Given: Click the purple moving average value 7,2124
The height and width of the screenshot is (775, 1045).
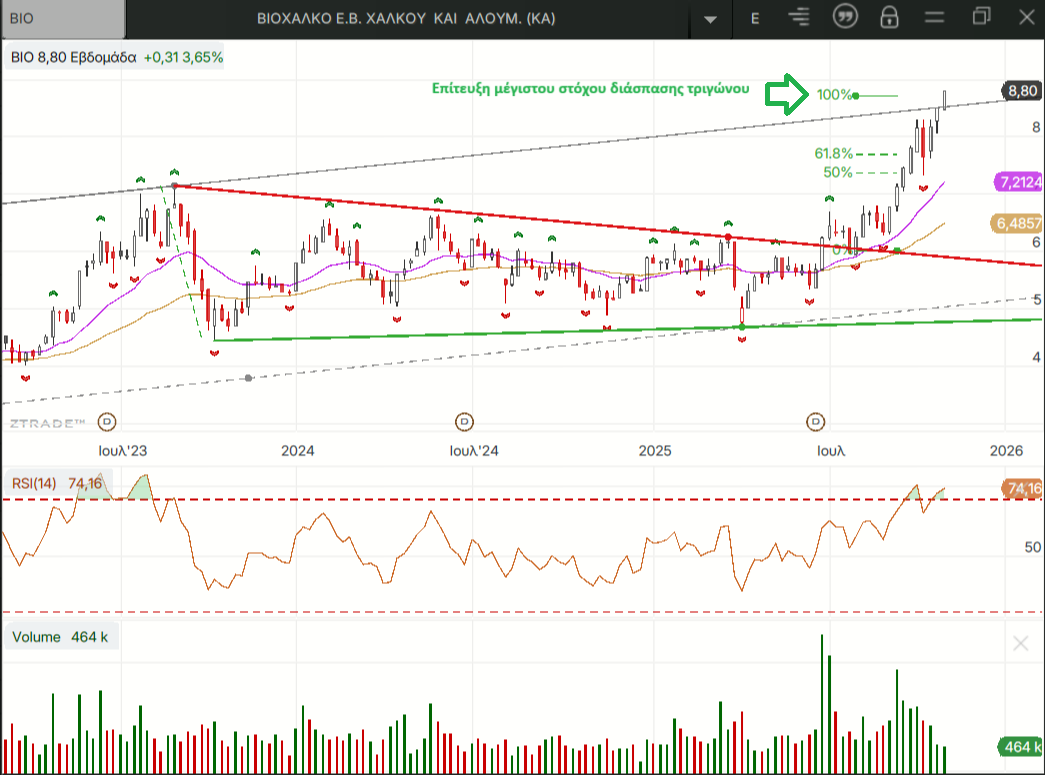Looking at the screenshot, I should coord(1019,182).
